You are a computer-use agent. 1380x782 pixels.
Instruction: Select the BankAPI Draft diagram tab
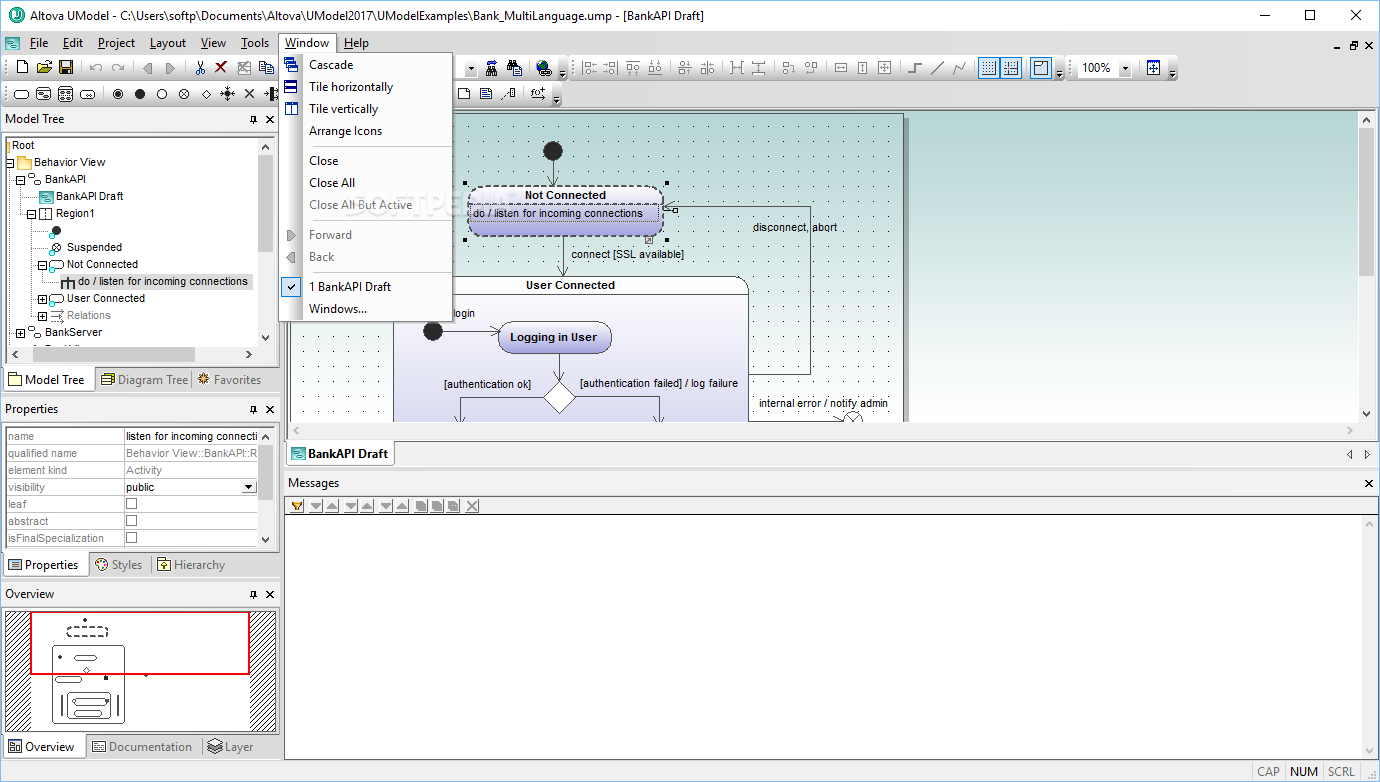[x=339, y=454]
